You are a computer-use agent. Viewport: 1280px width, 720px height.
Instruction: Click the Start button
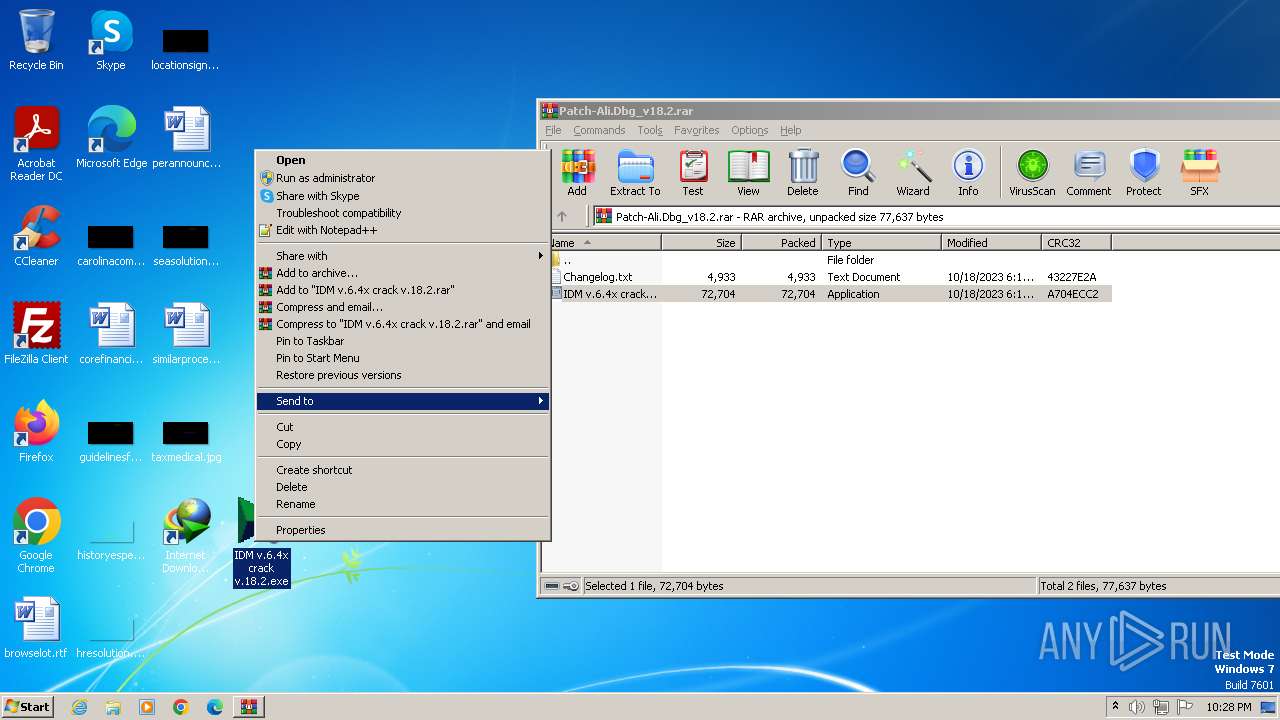pos(28,707)
